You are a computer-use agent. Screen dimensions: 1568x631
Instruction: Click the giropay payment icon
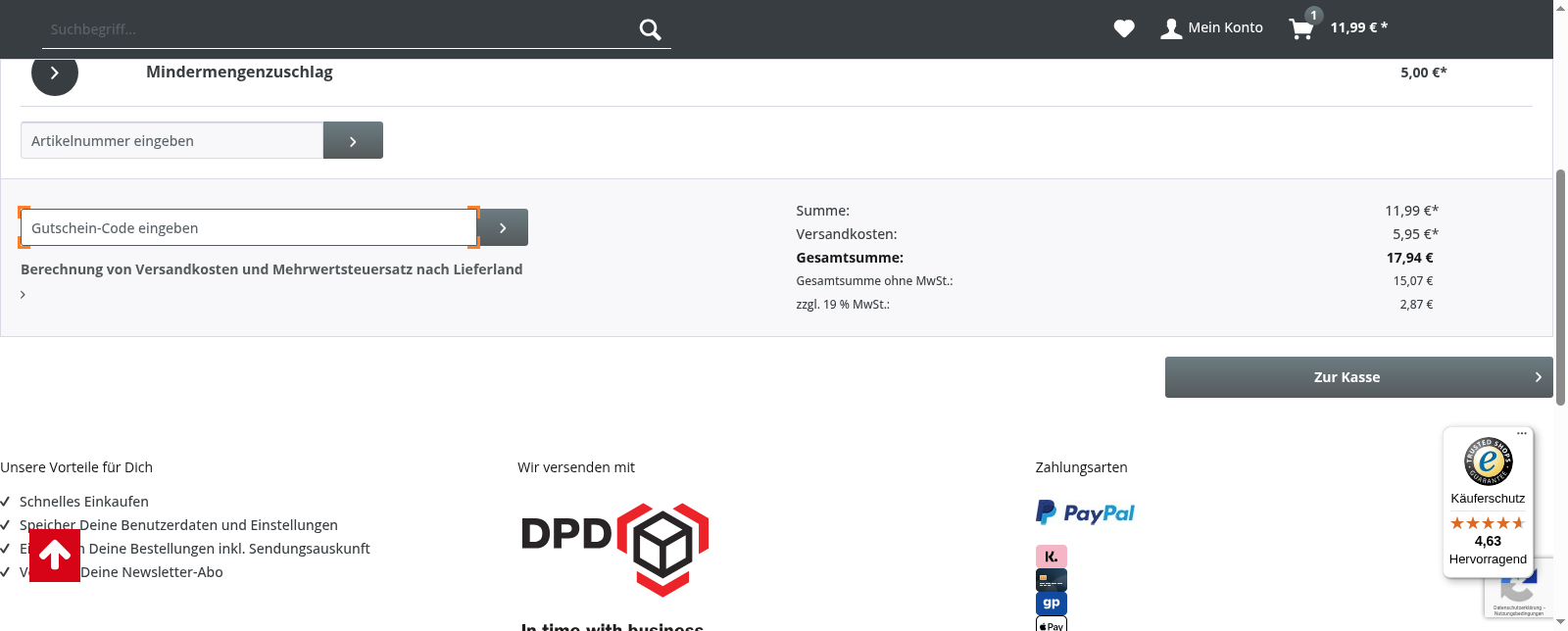tap(1051, 604)
